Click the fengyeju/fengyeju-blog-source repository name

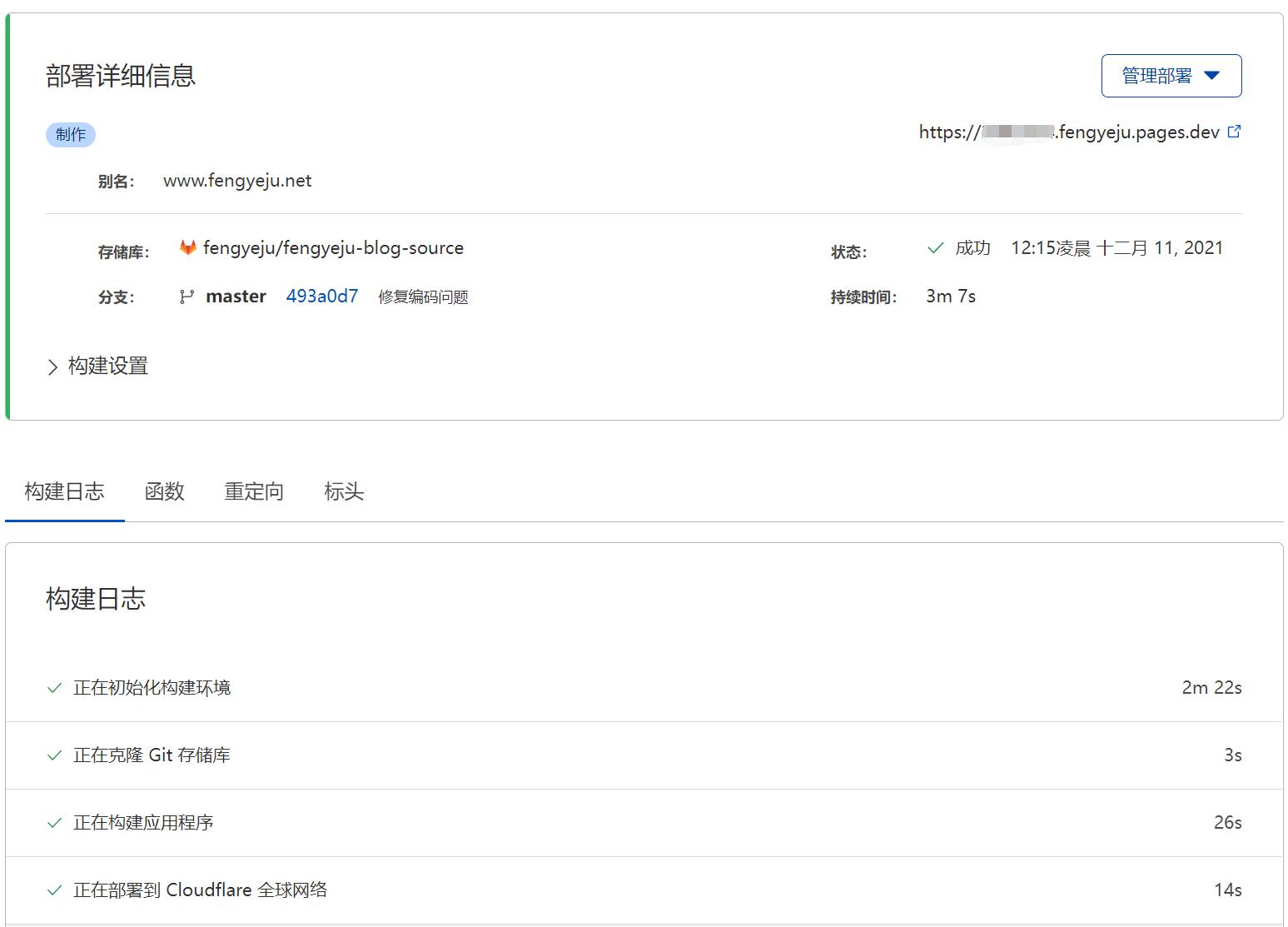tap(331, 247)
